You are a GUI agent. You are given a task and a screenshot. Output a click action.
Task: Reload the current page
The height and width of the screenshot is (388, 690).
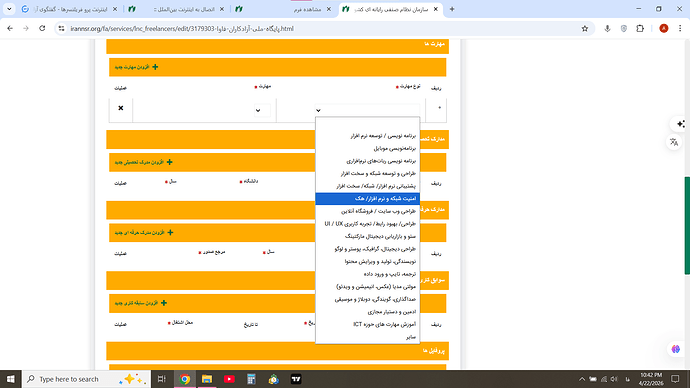[x=42, y=29]
